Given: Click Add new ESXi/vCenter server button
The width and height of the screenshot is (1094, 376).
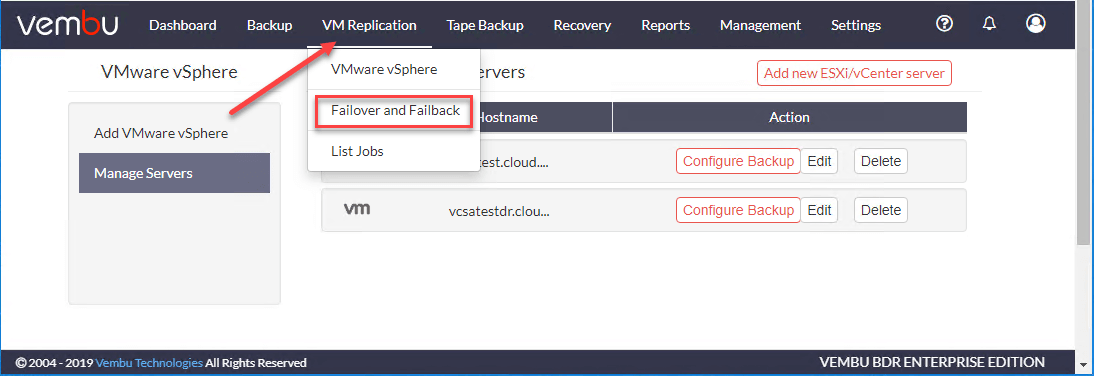Looking at the screenshot, I should 854,73.
